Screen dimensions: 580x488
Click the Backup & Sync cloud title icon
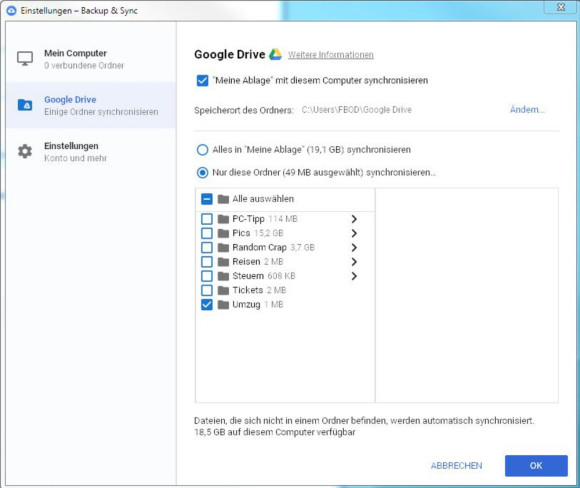tap(11, 10)
